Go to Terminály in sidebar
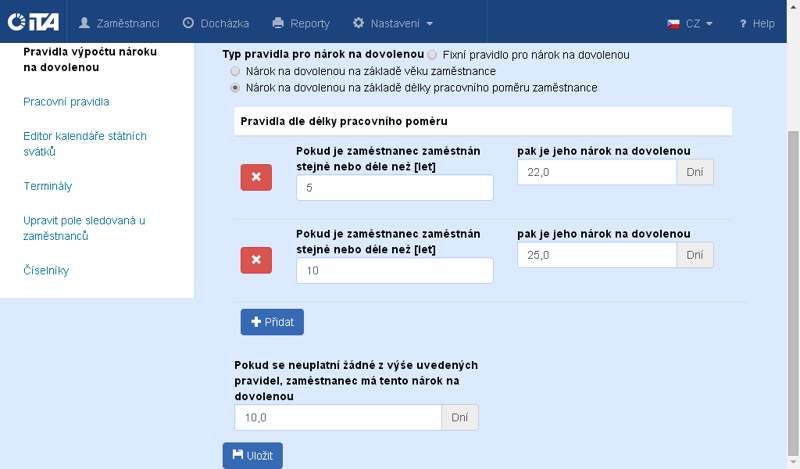The height and width of the screenshot is (469, 800). click(48, 186)
